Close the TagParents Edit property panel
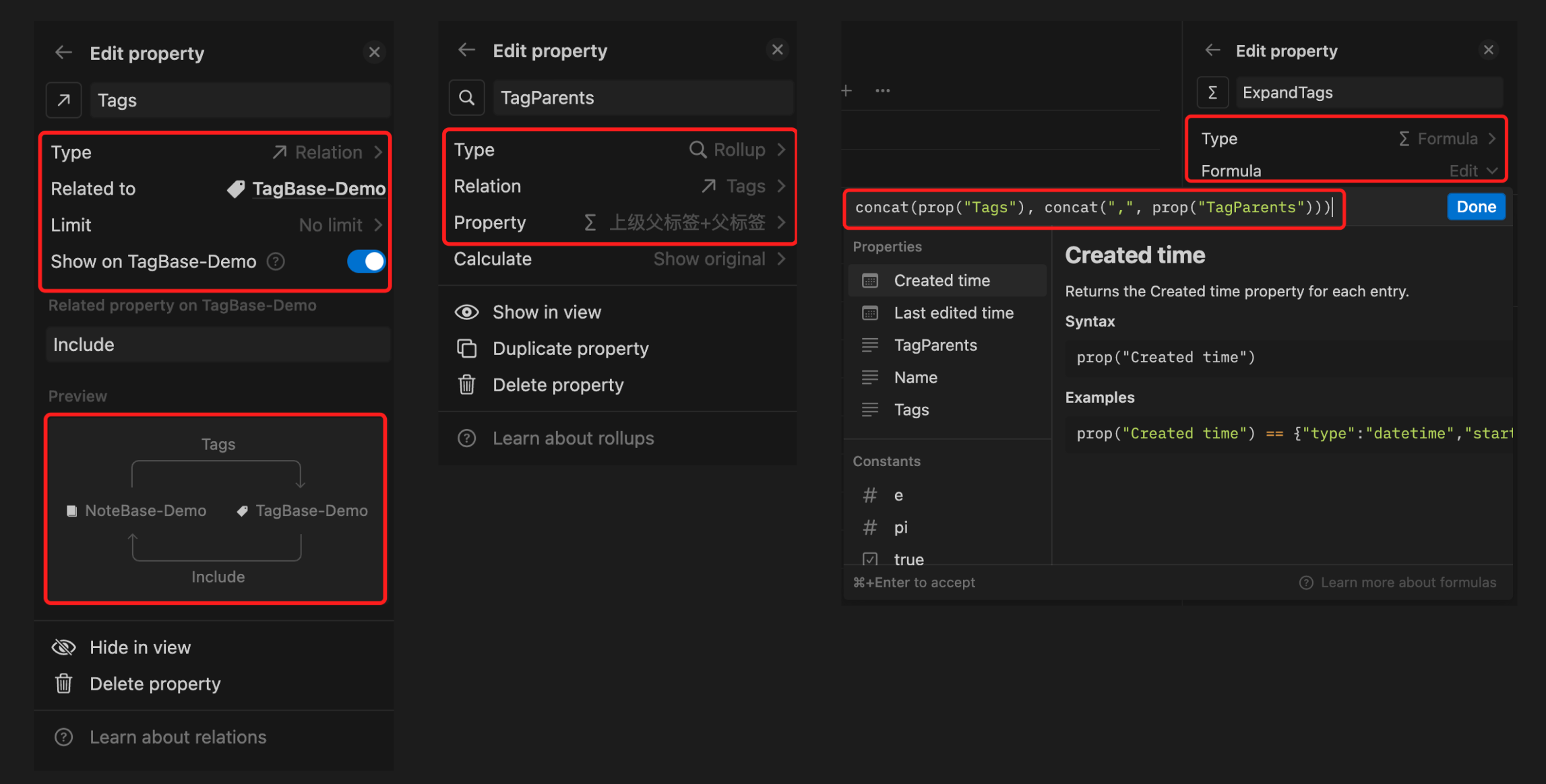Viewport: 1546px width, 784px height. (x=778, y=50)
